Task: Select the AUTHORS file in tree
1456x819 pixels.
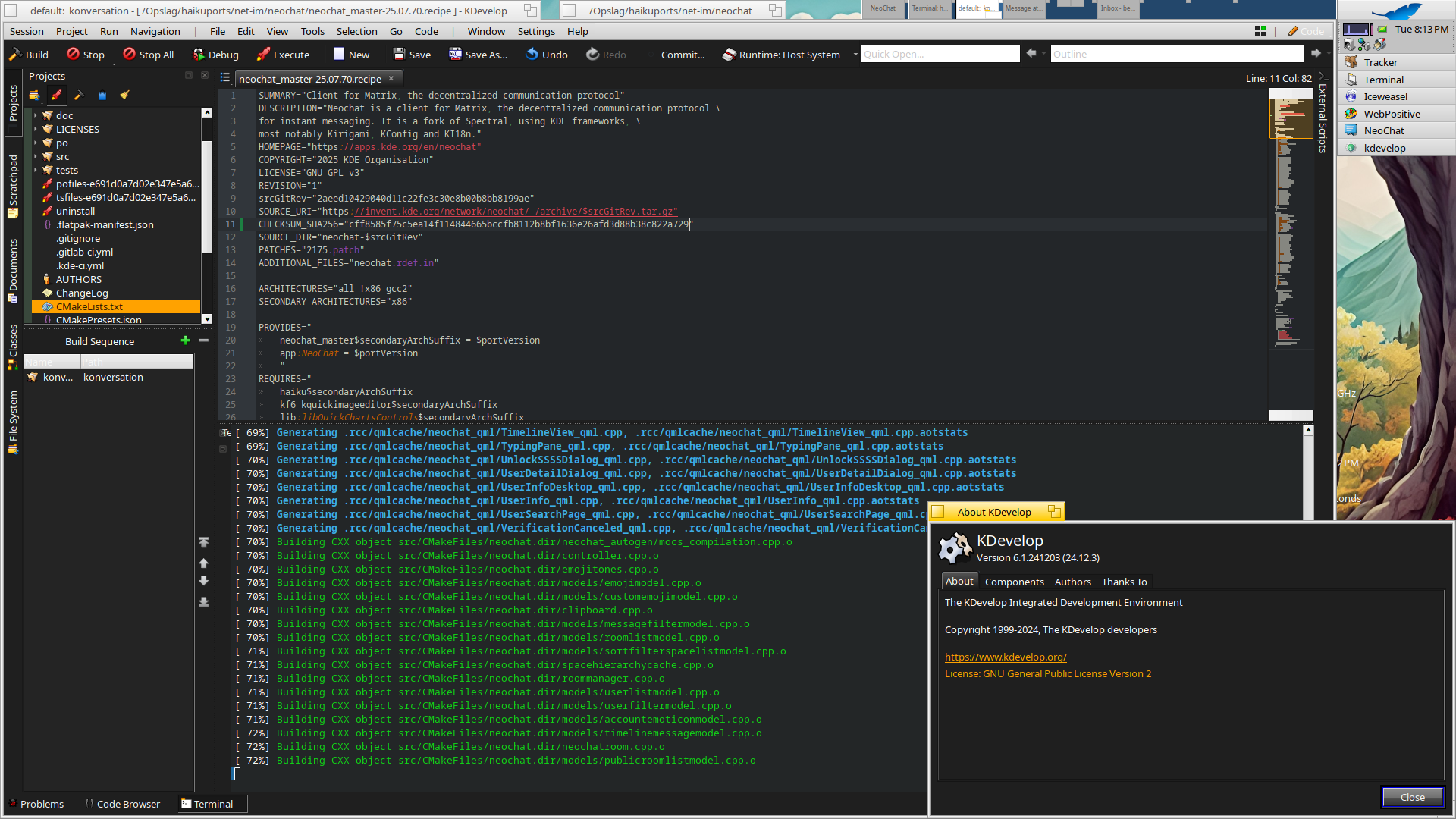Action: pos(78,279)
